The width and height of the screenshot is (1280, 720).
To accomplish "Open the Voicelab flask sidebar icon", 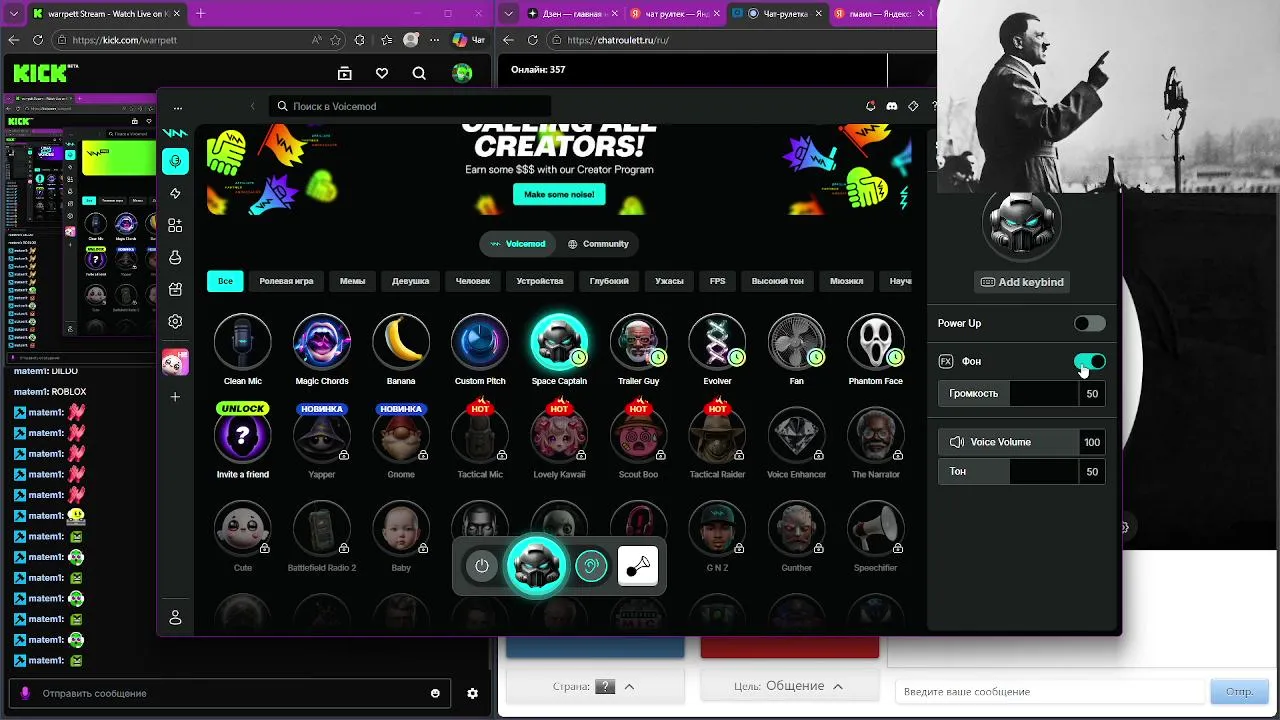I will [x=175, y=258].
